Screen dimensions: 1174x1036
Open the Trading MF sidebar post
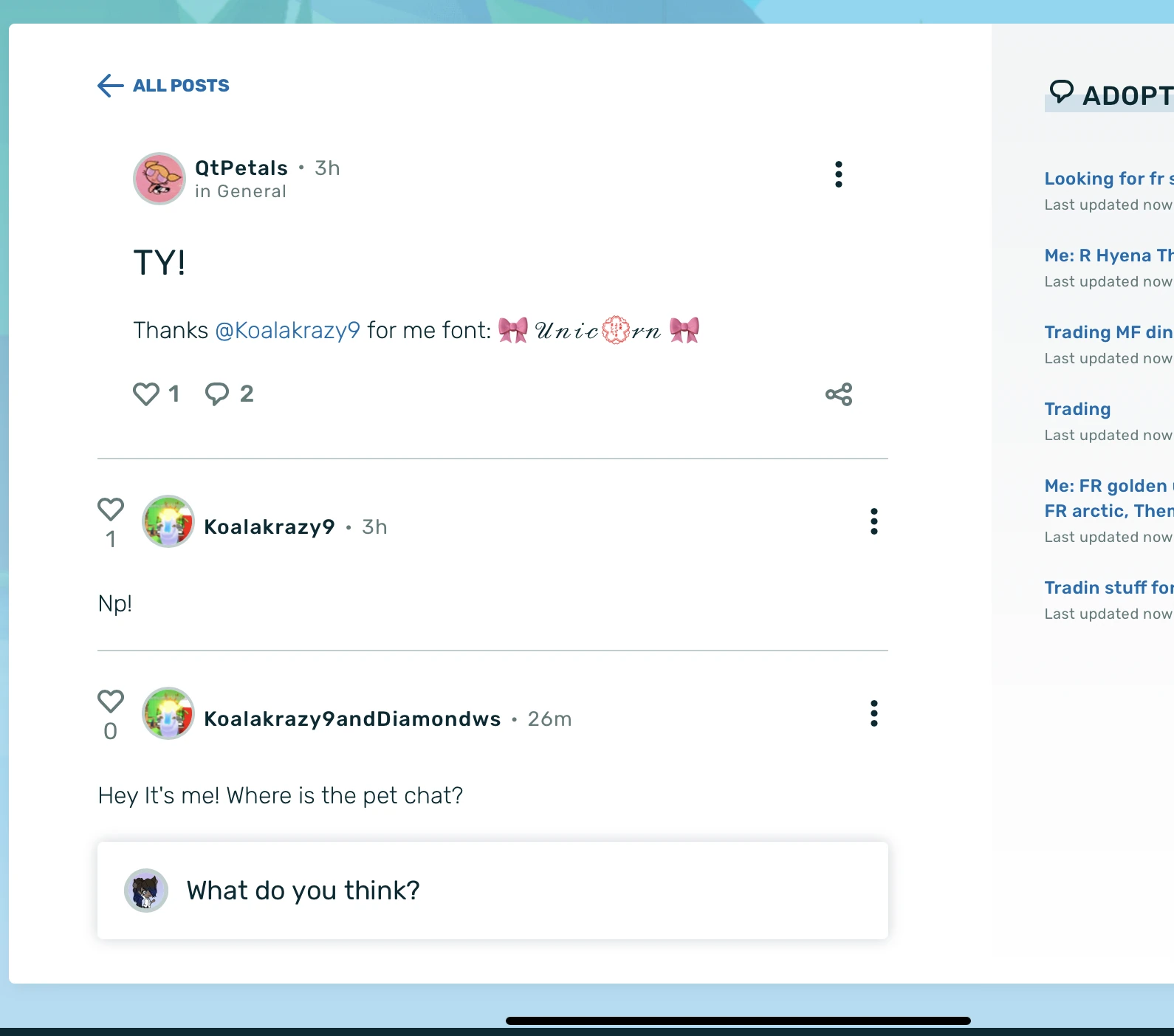(x=1108, y=332)
